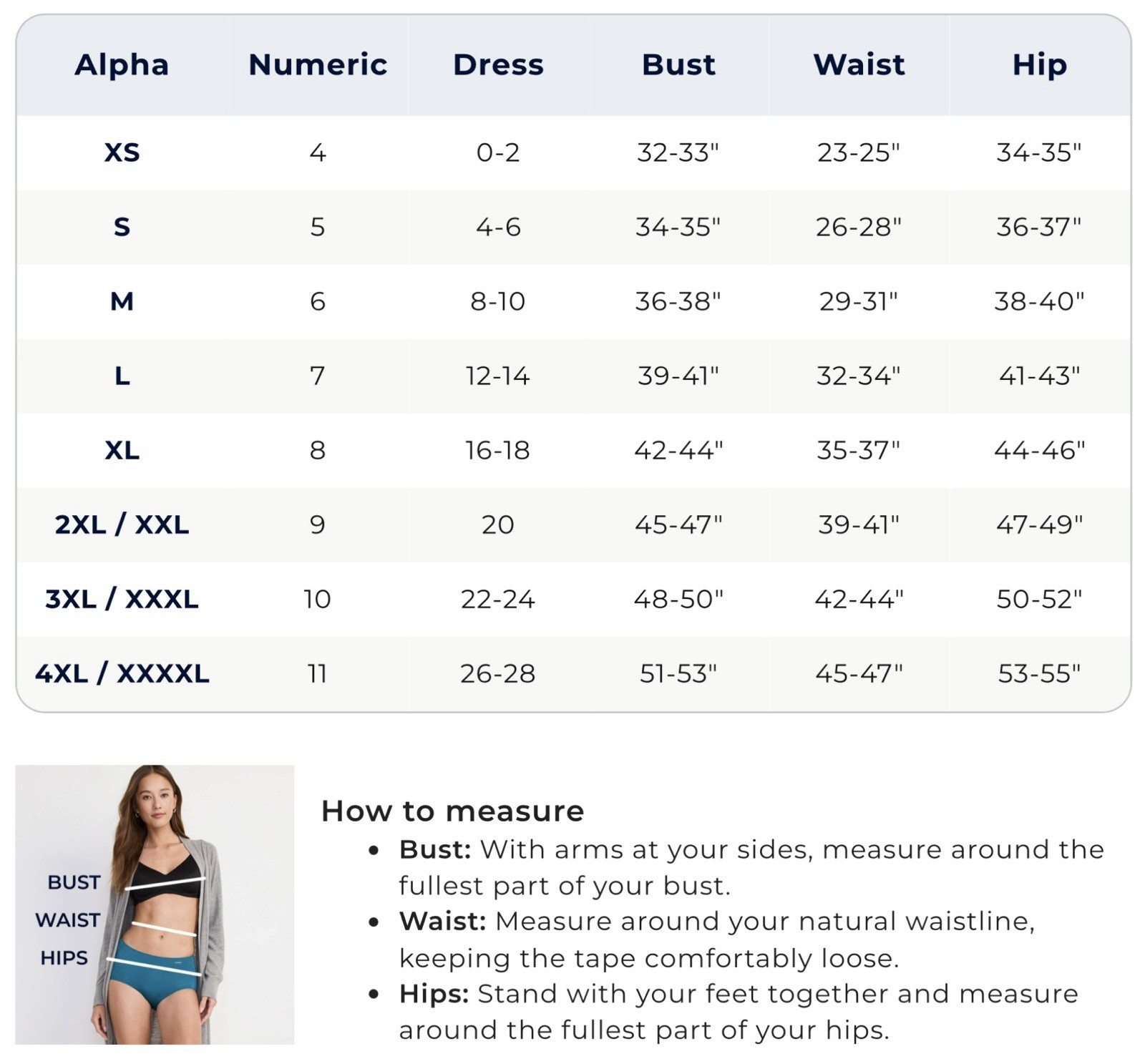
Task: Click the BUST label on the photo
Action: point(74,882)
